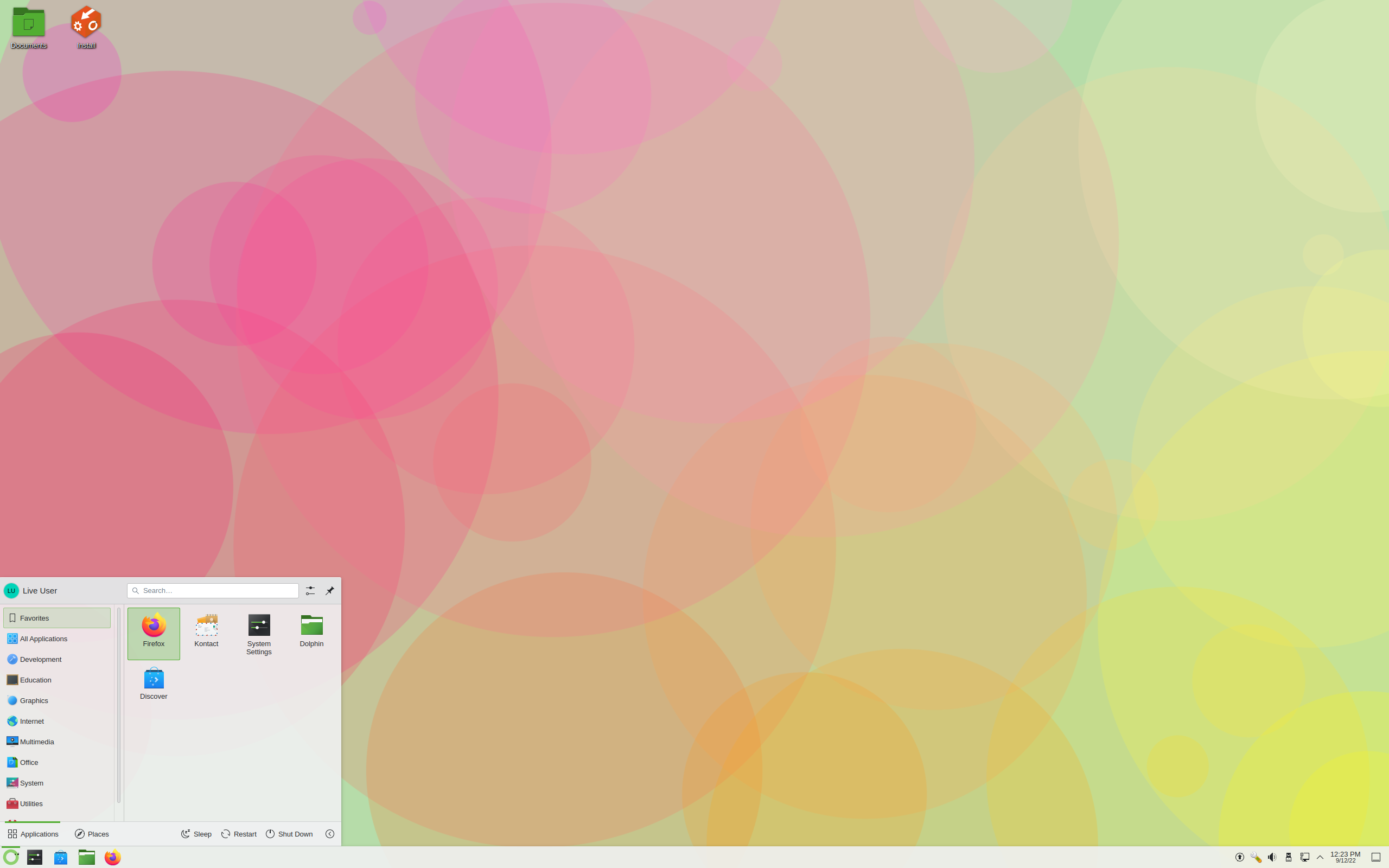Click Show Desktop panel button
The width and height of the screenshot is (1389, 868).
[1376, 858]
